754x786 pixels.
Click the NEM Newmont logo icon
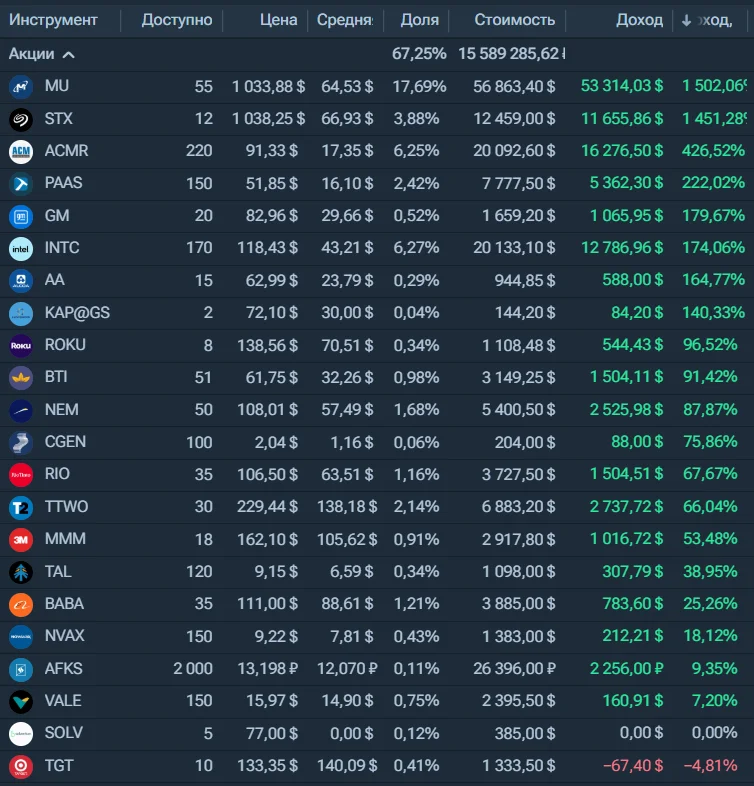pos(21,411)
